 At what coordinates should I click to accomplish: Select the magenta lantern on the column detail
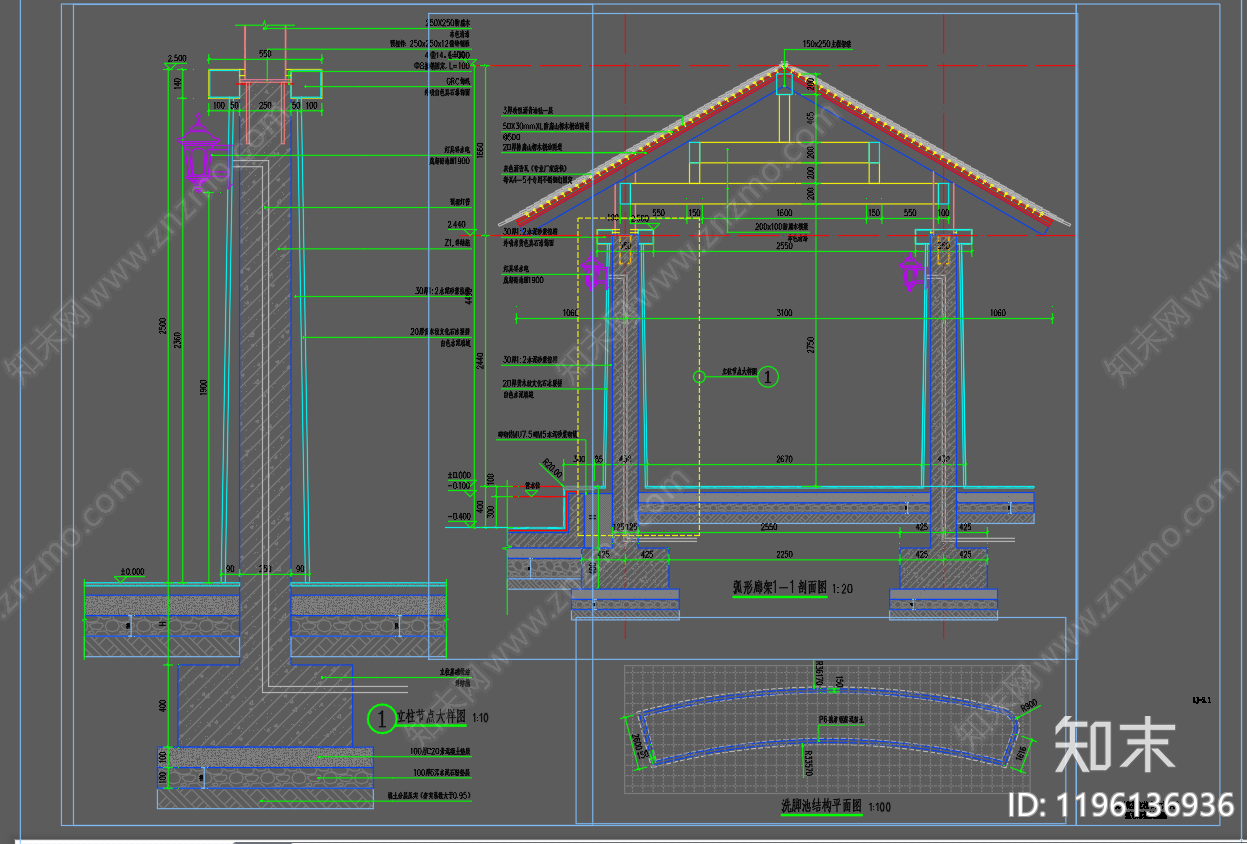click(x=199, y=156)
